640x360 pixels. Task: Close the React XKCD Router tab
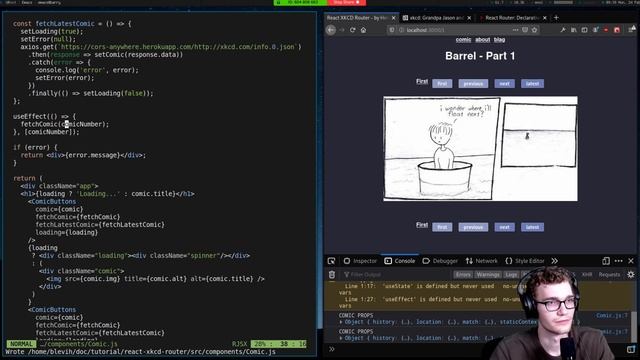(x=393, y=18)
